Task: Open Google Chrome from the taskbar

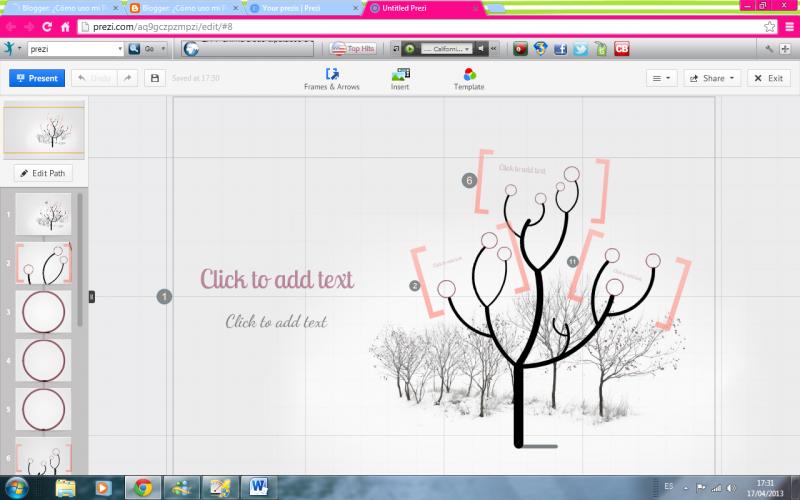Action: pos(143,487)
